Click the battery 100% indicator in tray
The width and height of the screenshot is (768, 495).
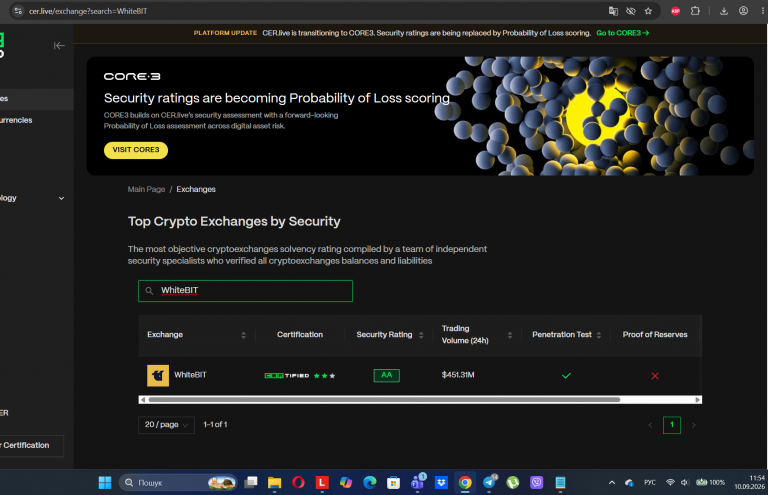coord(710,483)
